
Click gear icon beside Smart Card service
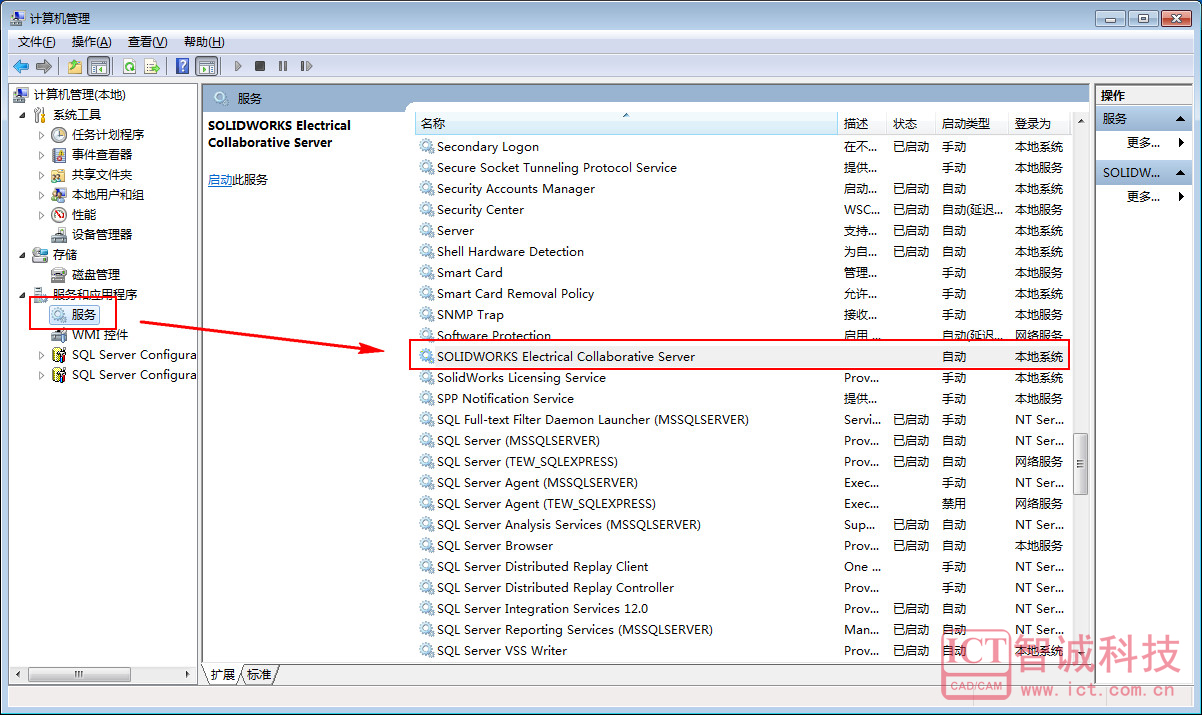coord(427,272)
